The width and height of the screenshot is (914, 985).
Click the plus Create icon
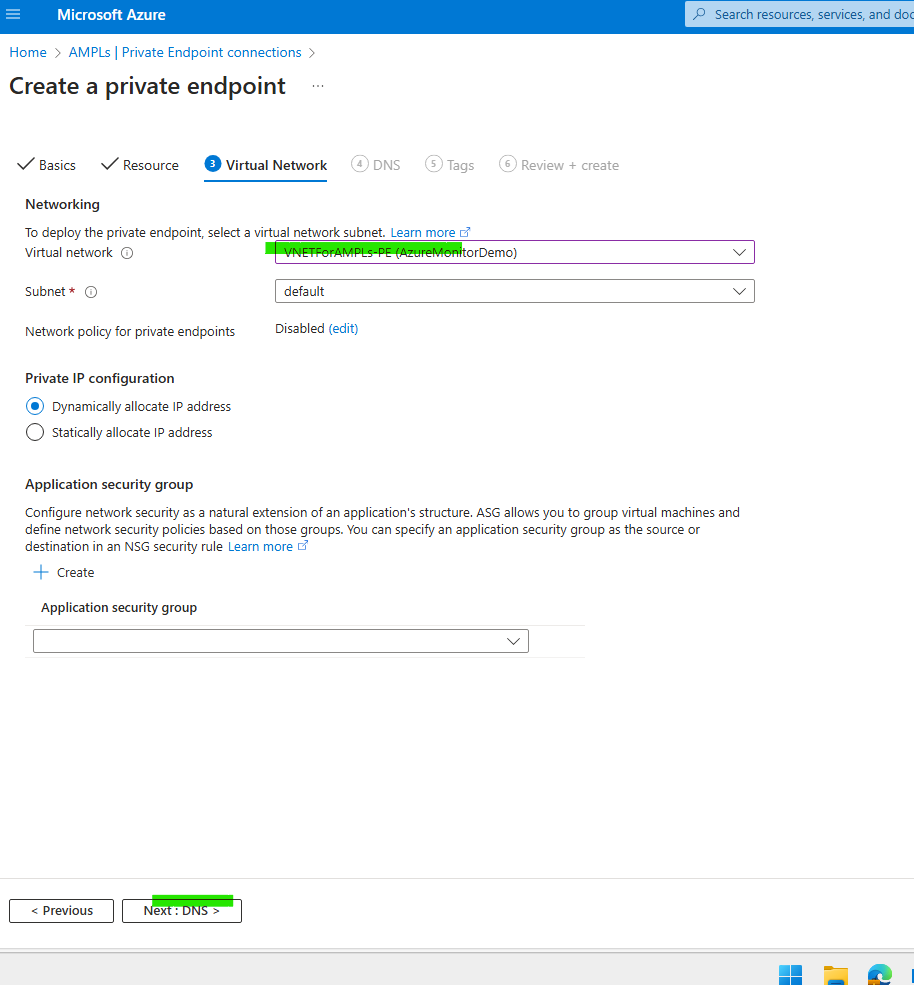coord(41,573)
